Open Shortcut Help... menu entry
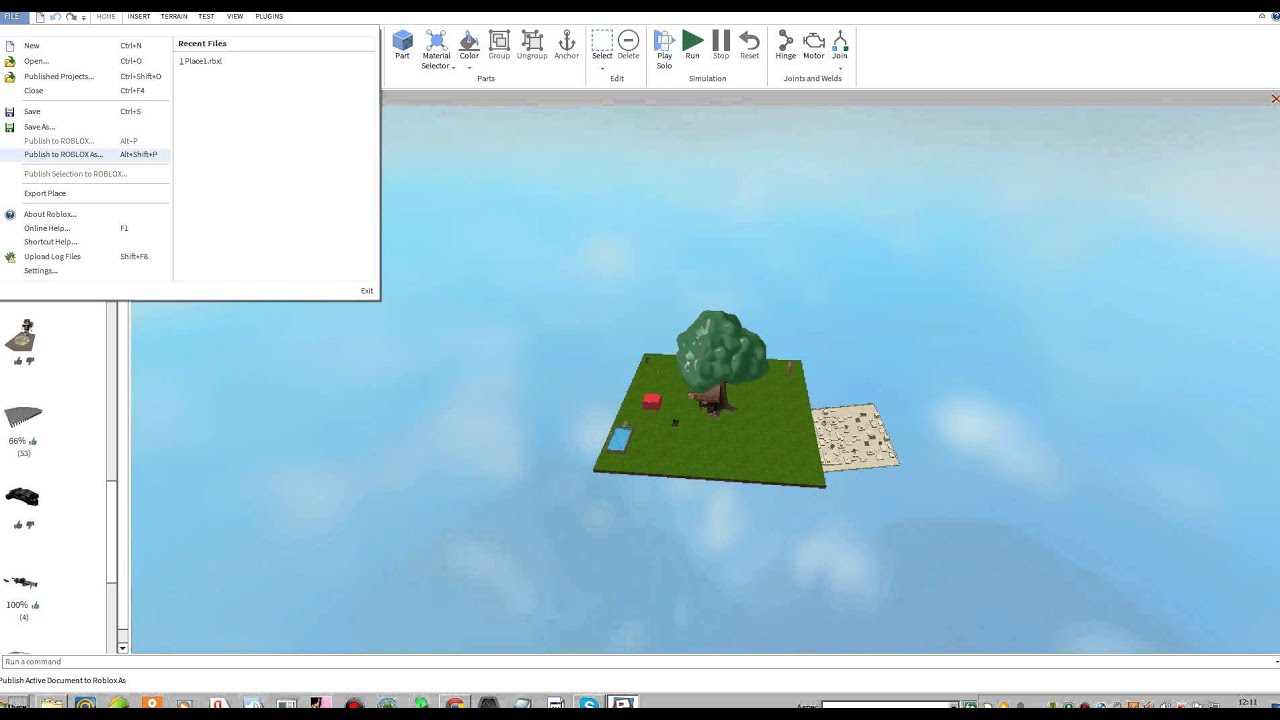The width and height of the screenshot is (1280, 720). [86, 242]
